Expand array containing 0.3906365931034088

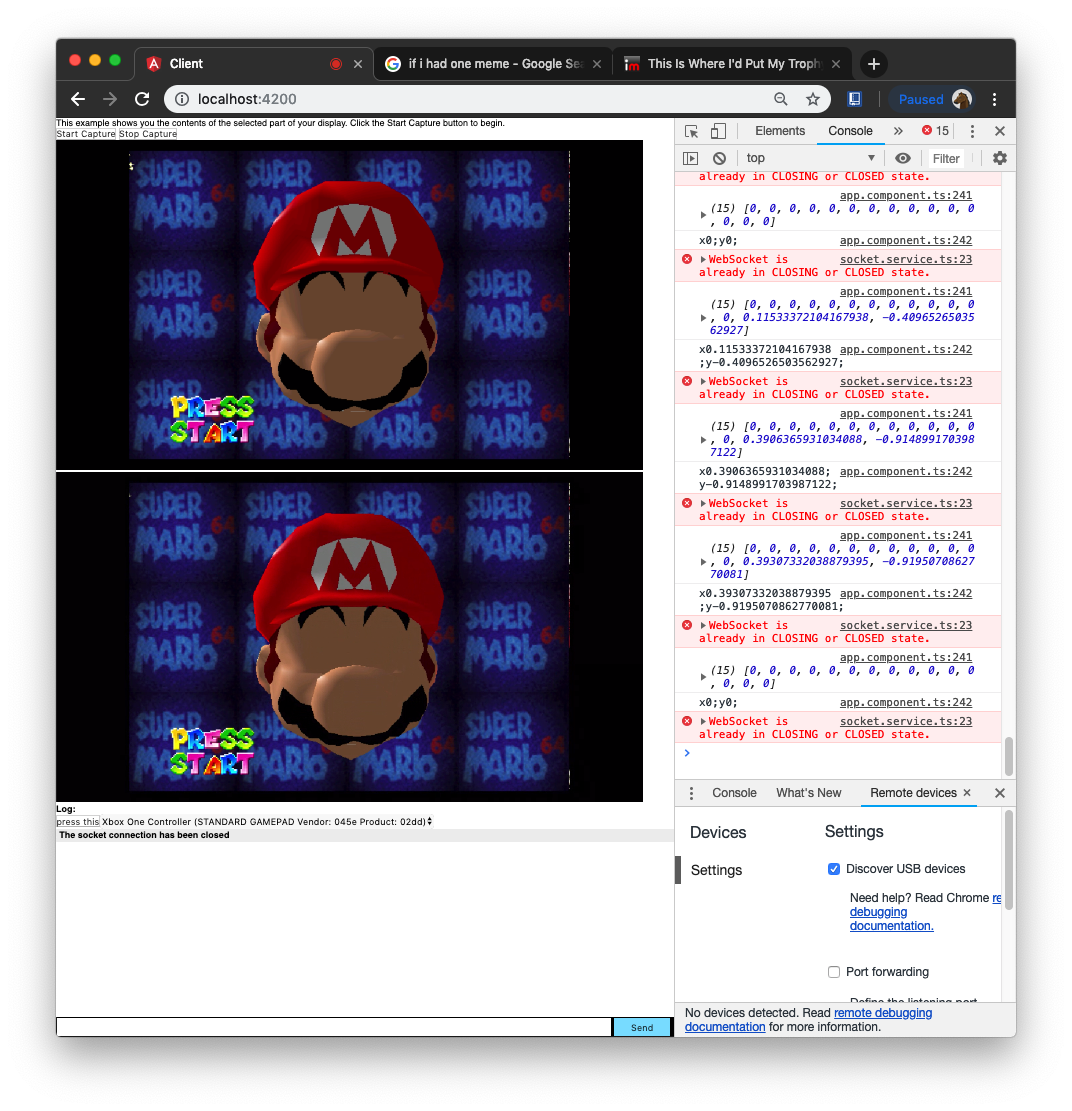(x=703, y=439)
